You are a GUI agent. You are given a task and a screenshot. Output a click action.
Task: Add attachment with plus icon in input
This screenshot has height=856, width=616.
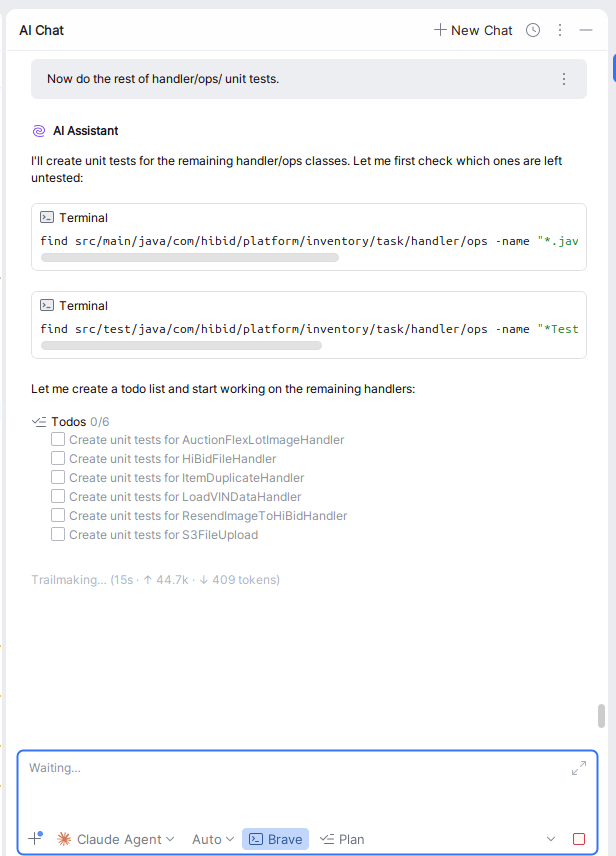(x=35, y=839)
